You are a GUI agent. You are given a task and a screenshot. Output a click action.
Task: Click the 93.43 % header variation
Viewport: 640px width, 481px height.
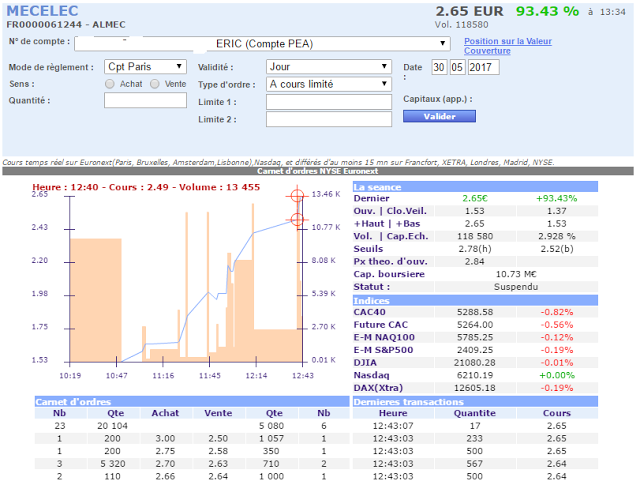(547, 11)
